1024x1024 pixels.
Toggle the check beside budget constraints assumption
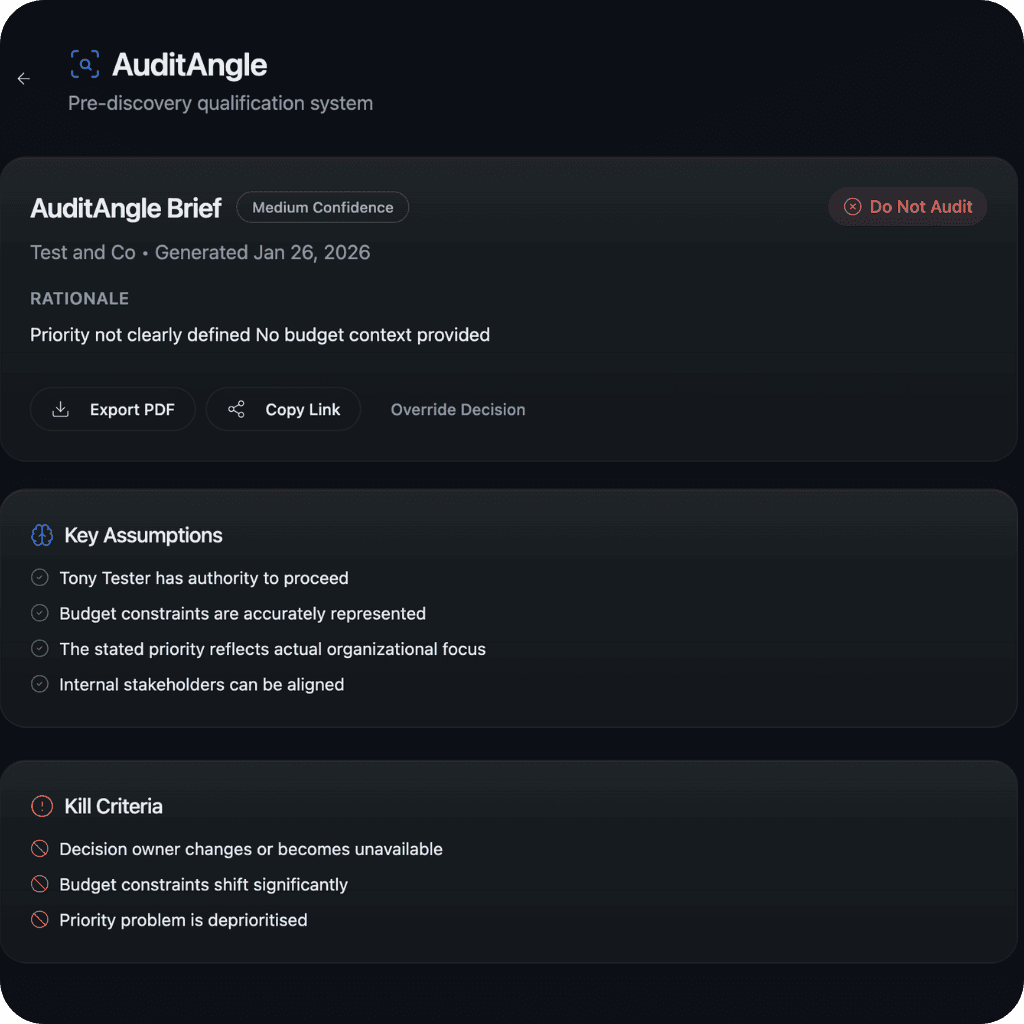point(40,613)
